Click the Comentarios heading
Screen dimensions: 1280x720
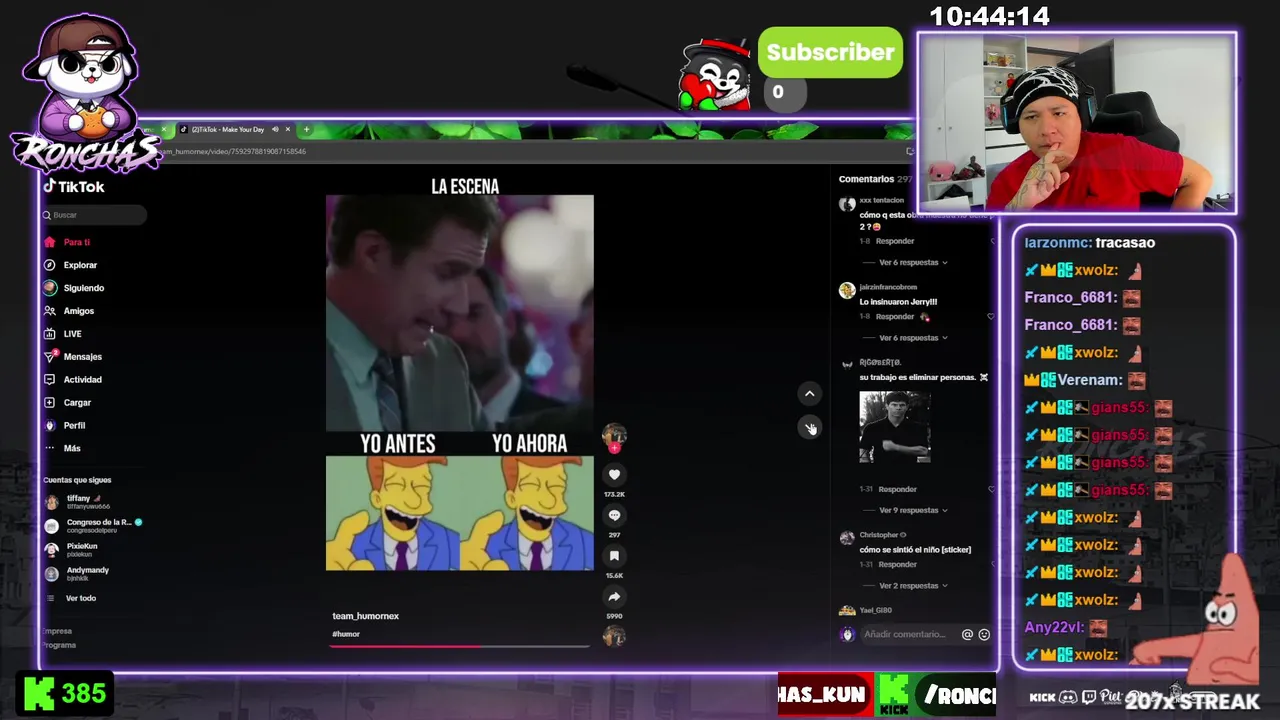click(866, 179)
